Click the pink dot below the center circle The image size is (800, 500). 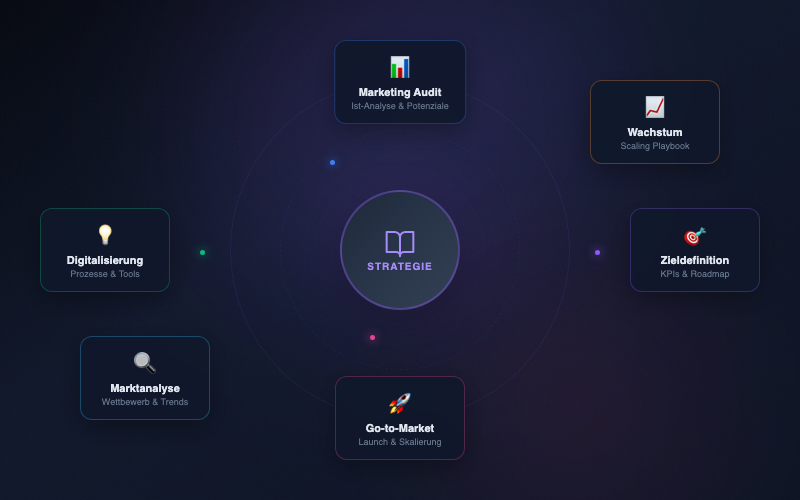[x=372, y=337]
